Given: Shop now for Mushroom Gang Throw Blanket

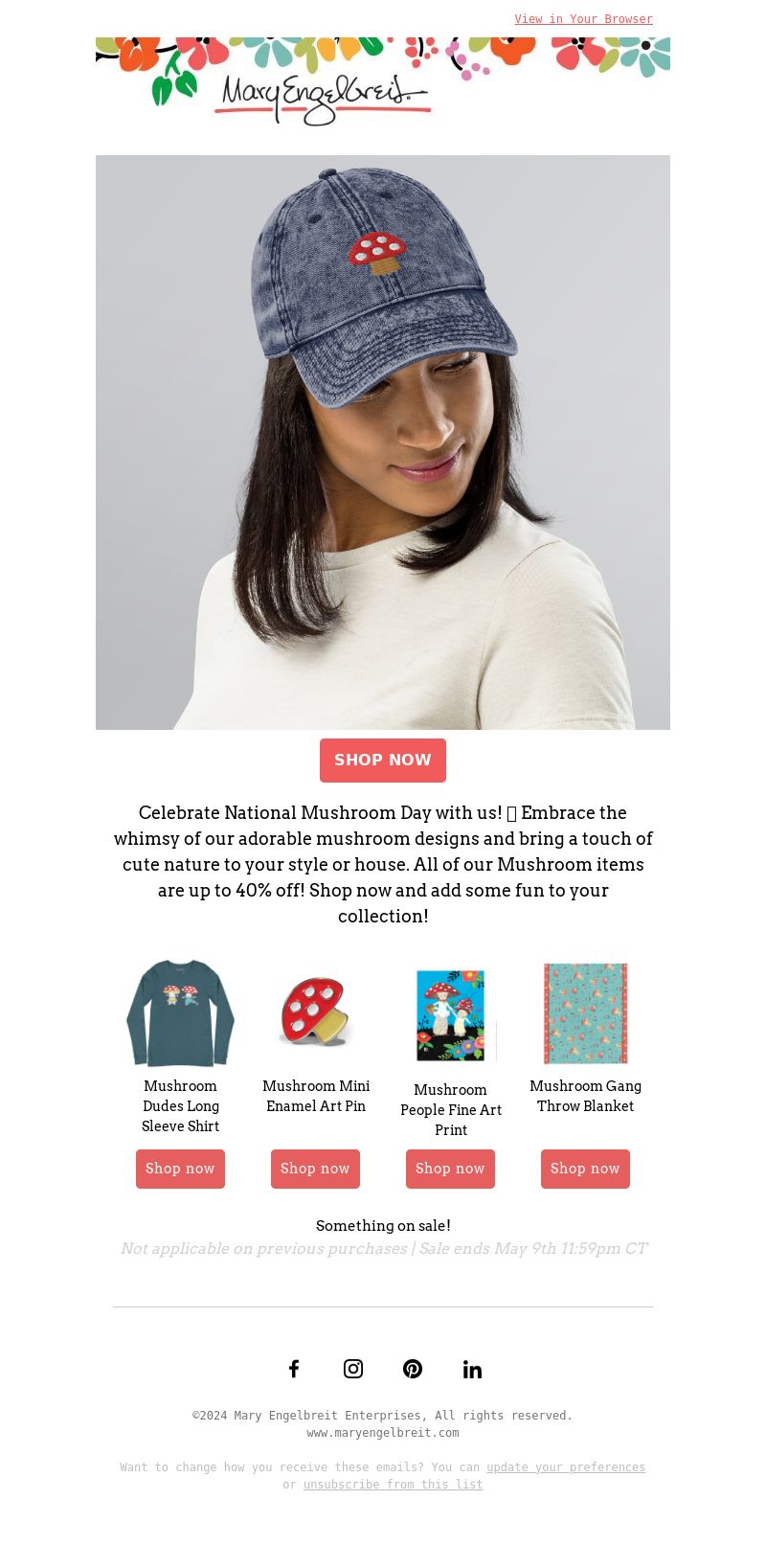Looking at the screenshot, I should 586,1169.
